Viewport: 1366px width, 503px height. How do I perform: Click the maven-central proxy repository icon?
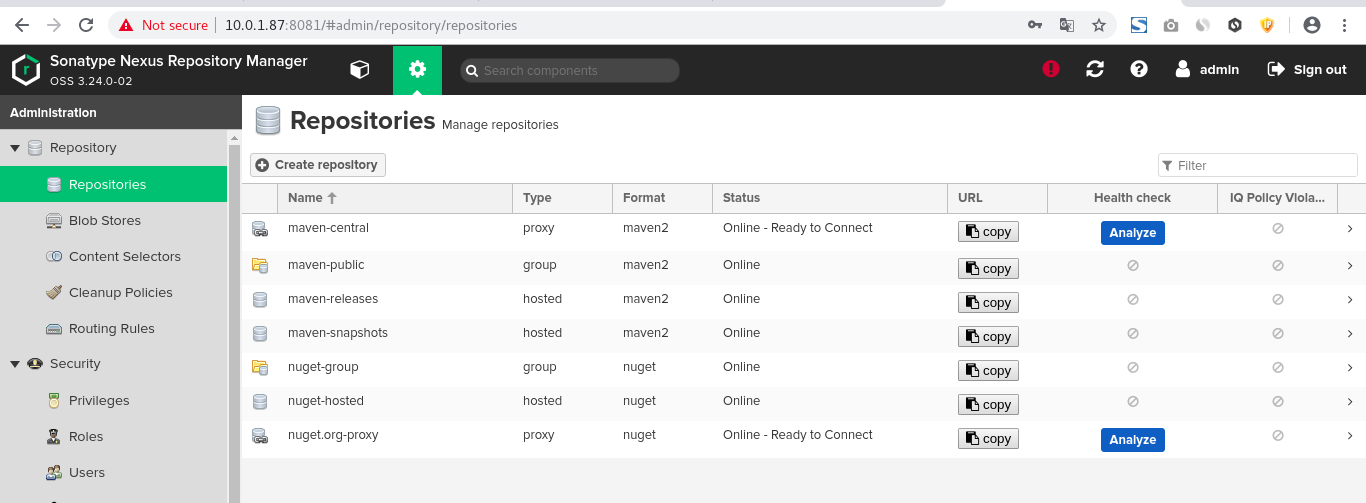(260, 230)
